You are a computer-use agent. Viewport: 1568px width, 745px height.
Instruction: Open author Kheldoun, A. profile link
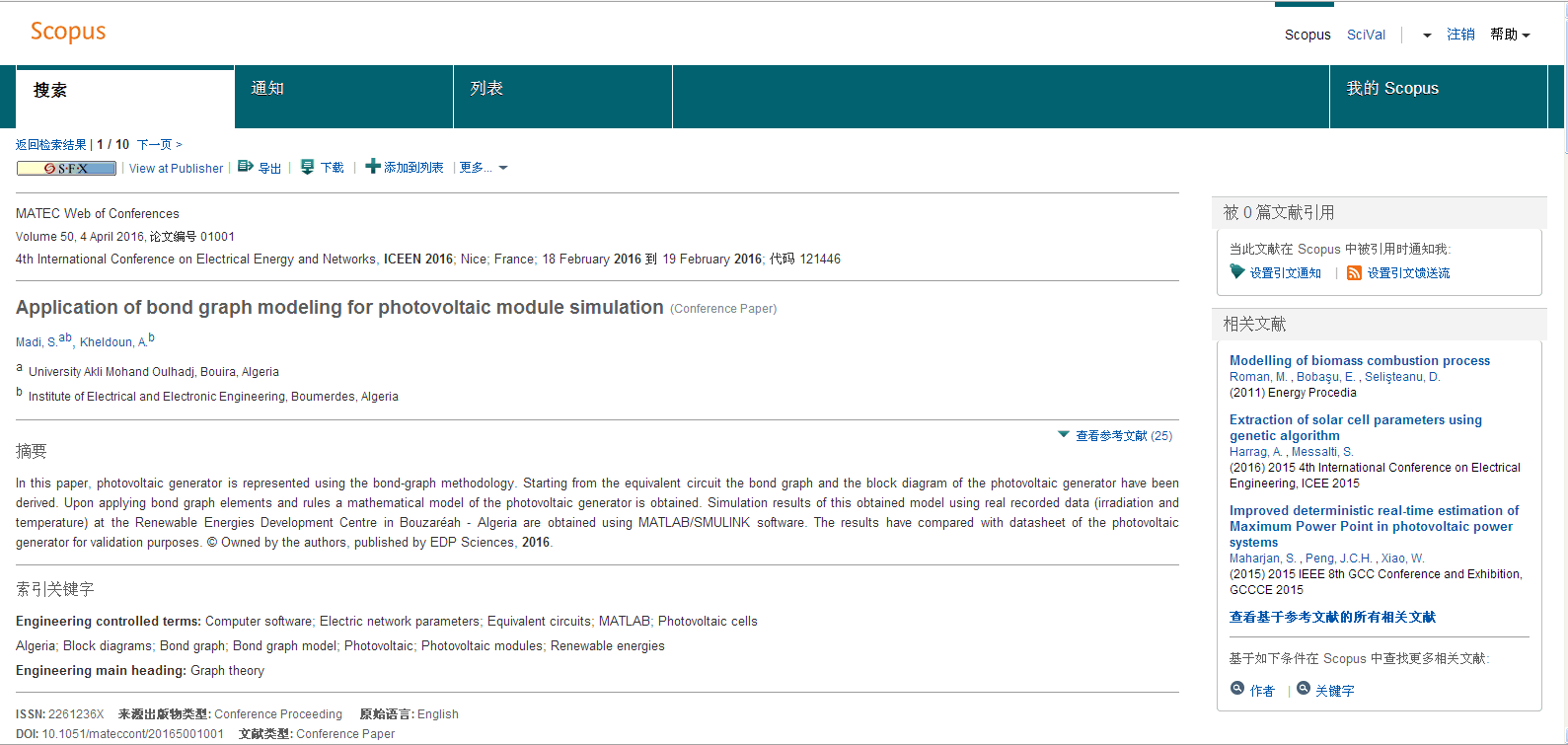112,342
